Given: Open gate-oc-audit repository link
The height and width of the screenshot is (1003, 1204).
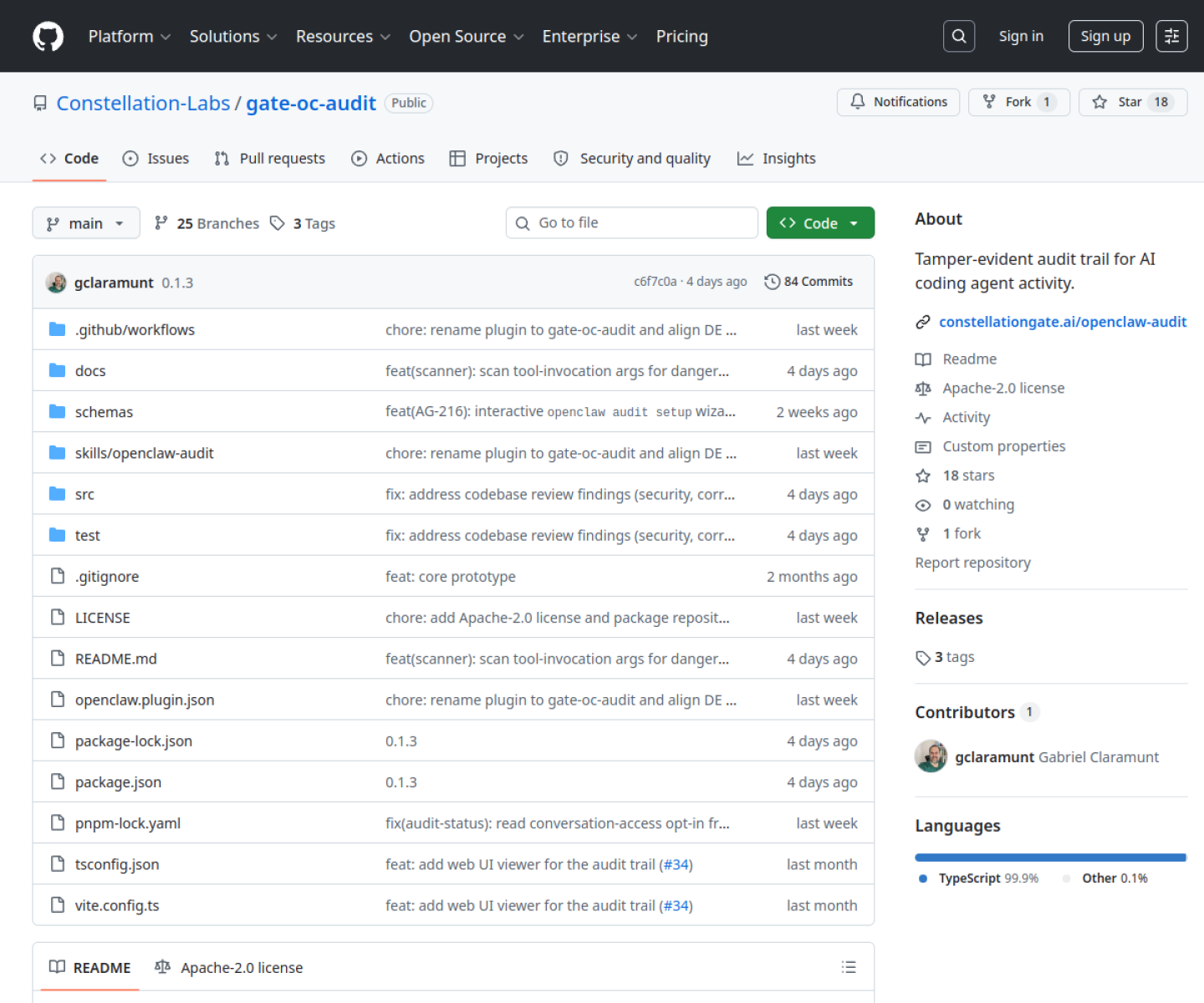Looking at the screenshot, I should (x=311, y=103).
